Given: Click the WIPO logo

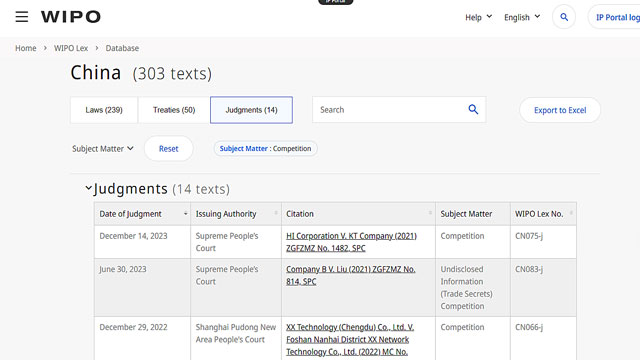Looking at the screenshot, I should pyautogui.click(x=71, y=17).
